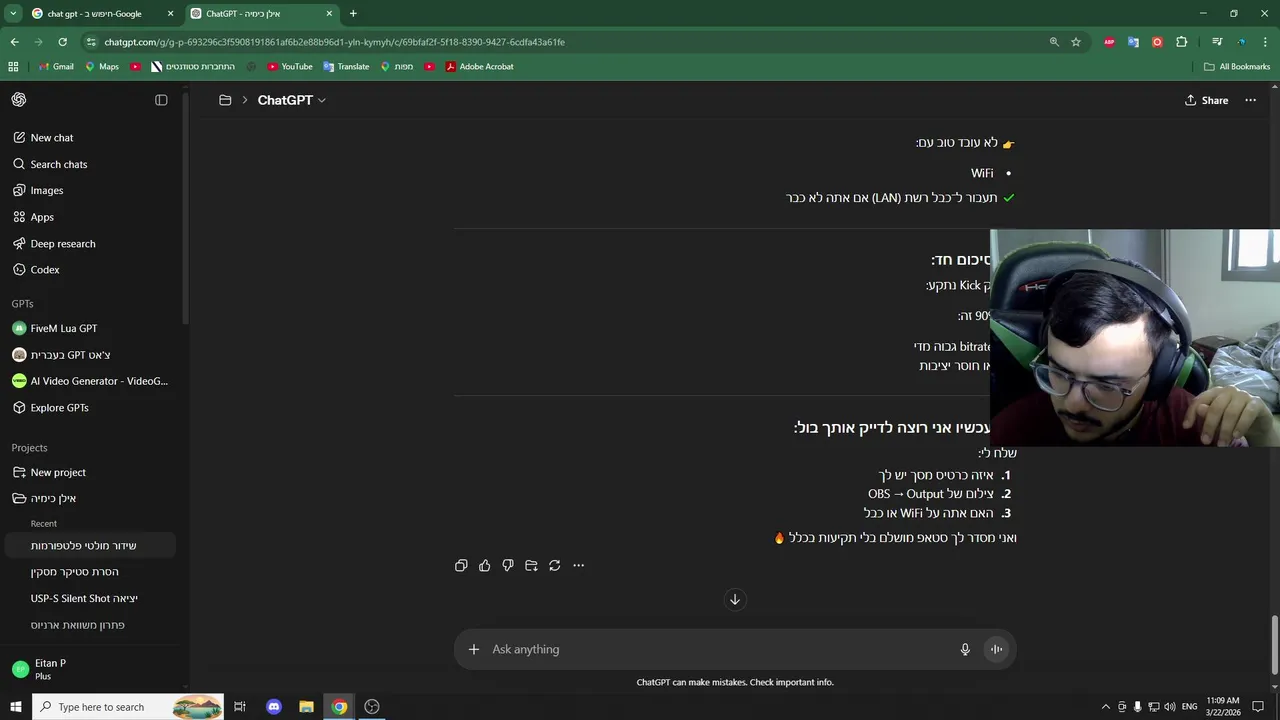This screenshot has width=1280, height=720.
Task: Open Explore GPTs
Action: coord(90,408)
